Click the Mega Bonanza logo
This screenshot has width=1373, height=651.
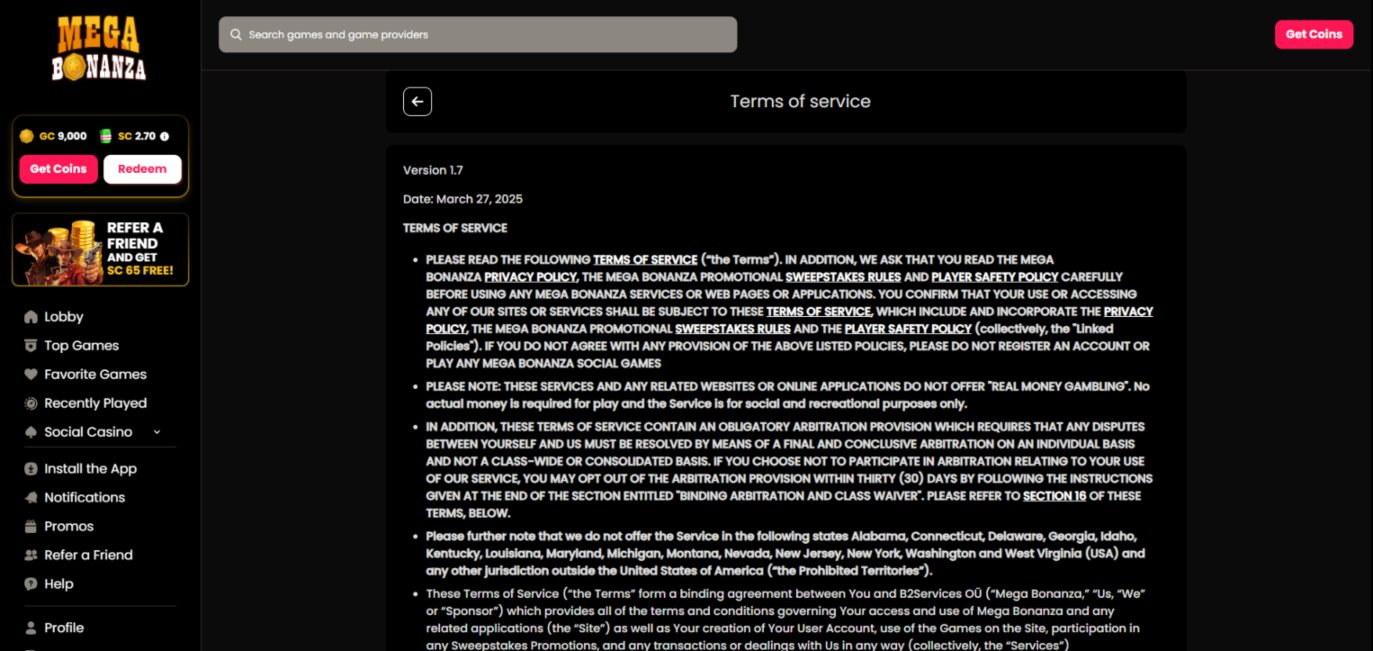pos(99,48)
